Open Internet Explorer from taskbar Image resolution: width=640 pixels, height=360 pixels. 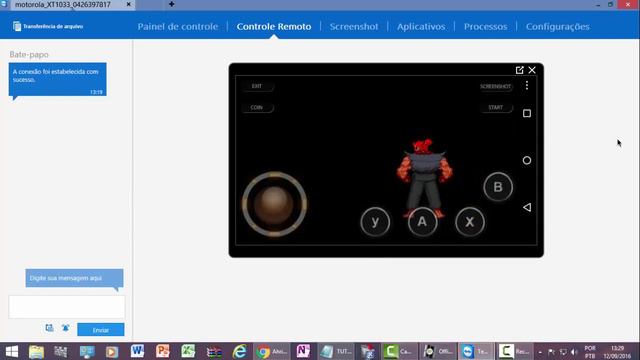pyautogui.click(x=240, y=351)
